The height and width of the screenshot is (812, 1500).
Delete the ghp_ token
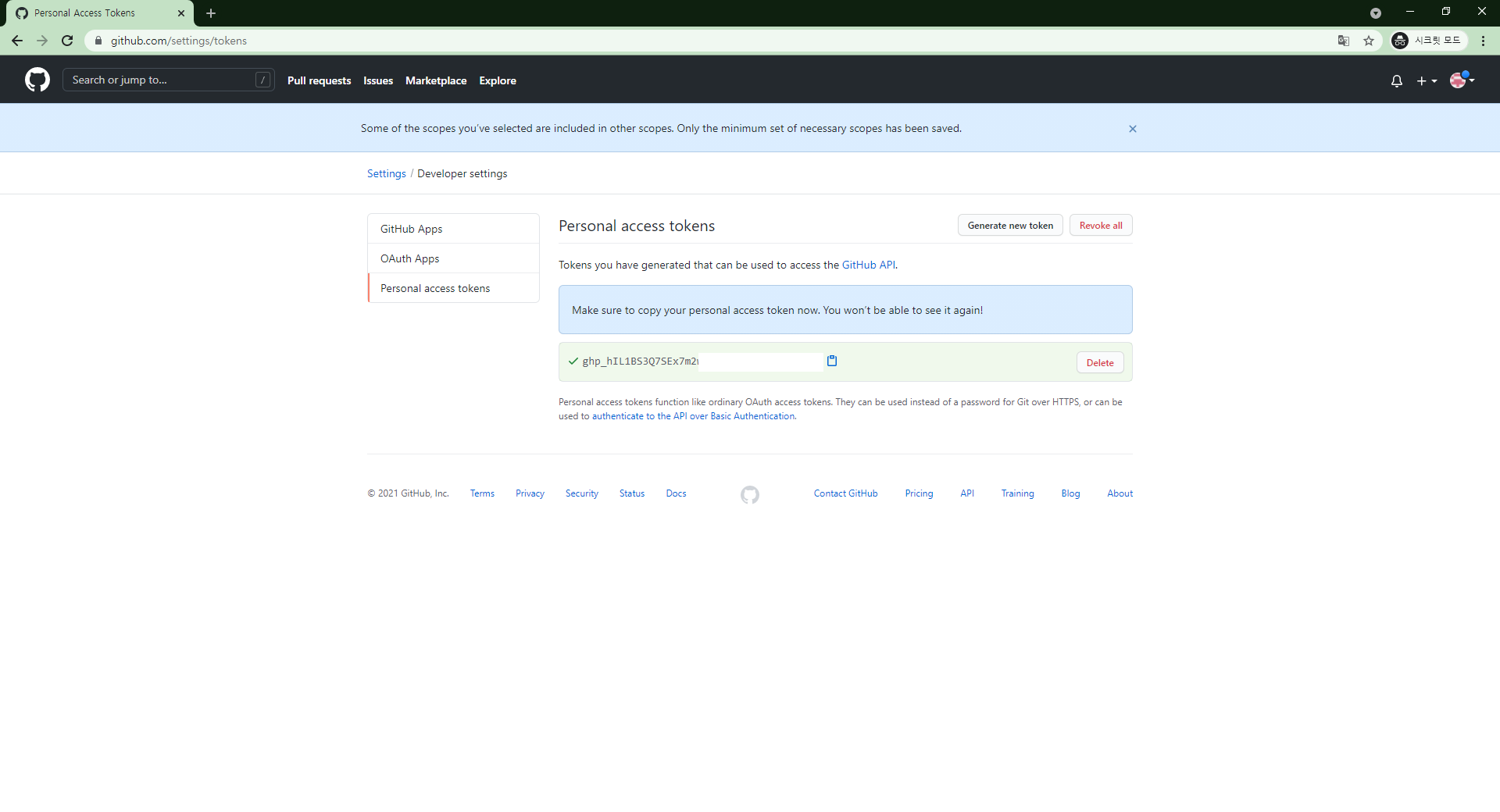point(1100,363)
